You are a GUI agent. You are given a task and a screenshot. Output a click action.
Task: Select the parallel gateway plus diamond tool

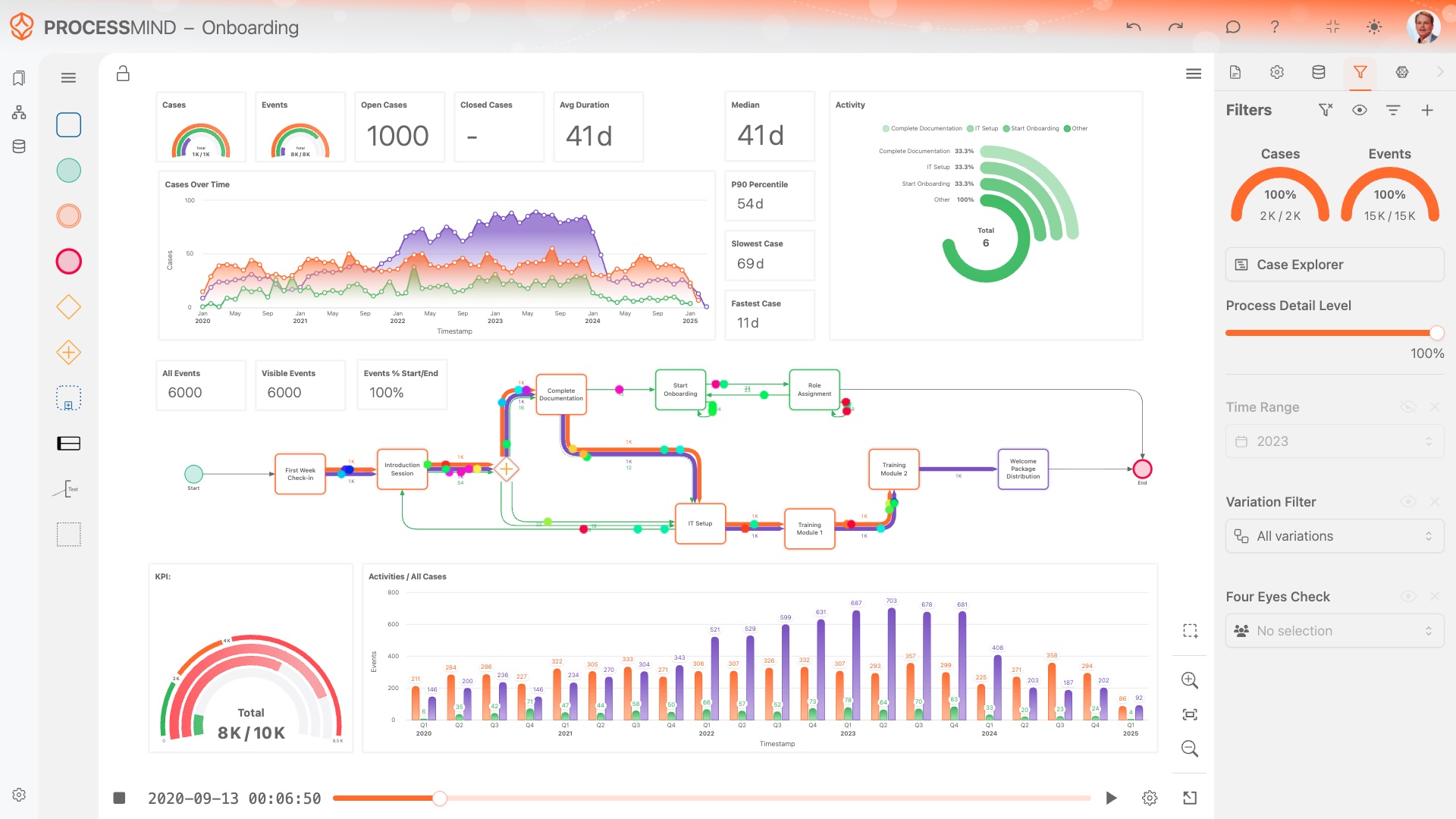coord(68,353)
